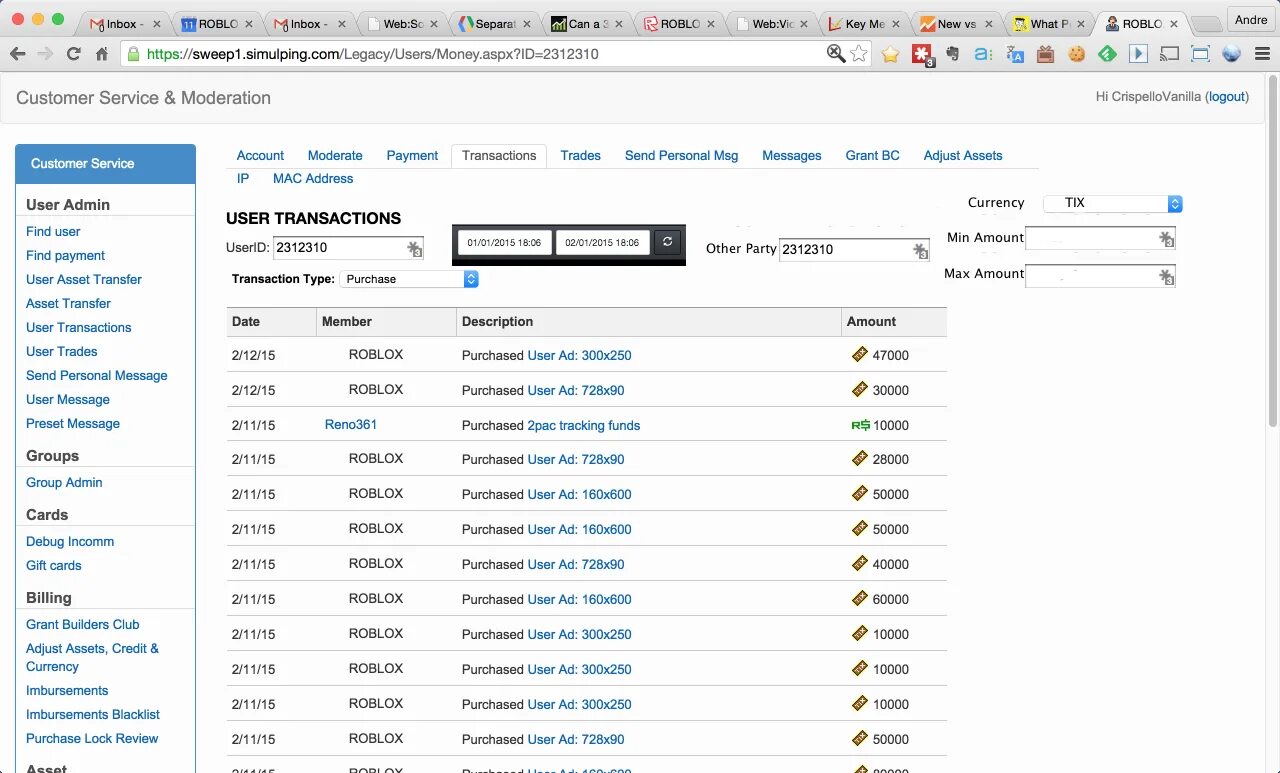
Task: Open the Google Translate extension icon
Action: pyautogui.click(x=1015, y=54)
